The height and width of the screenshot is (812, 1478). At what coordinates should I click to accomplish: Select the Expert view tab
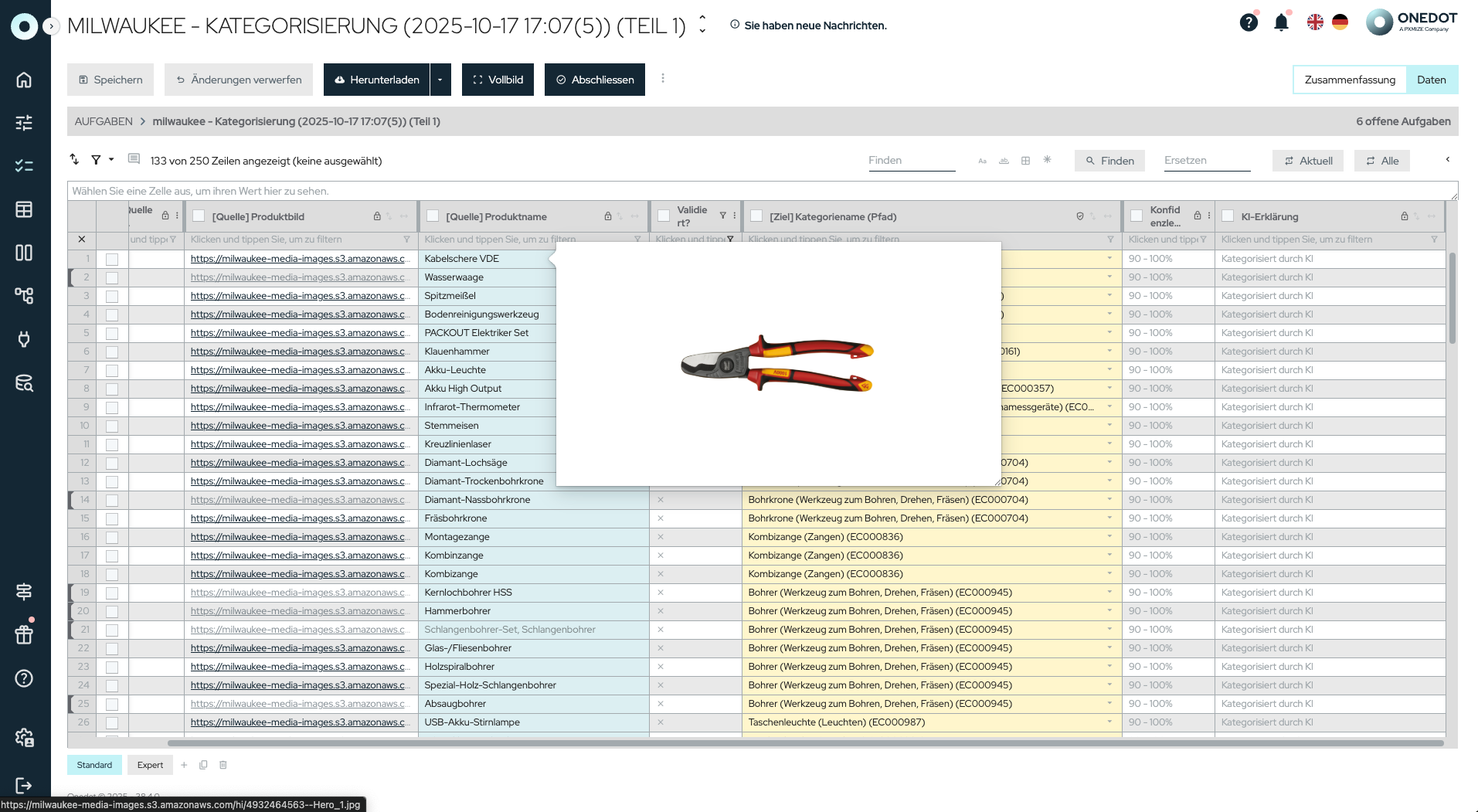150,765
